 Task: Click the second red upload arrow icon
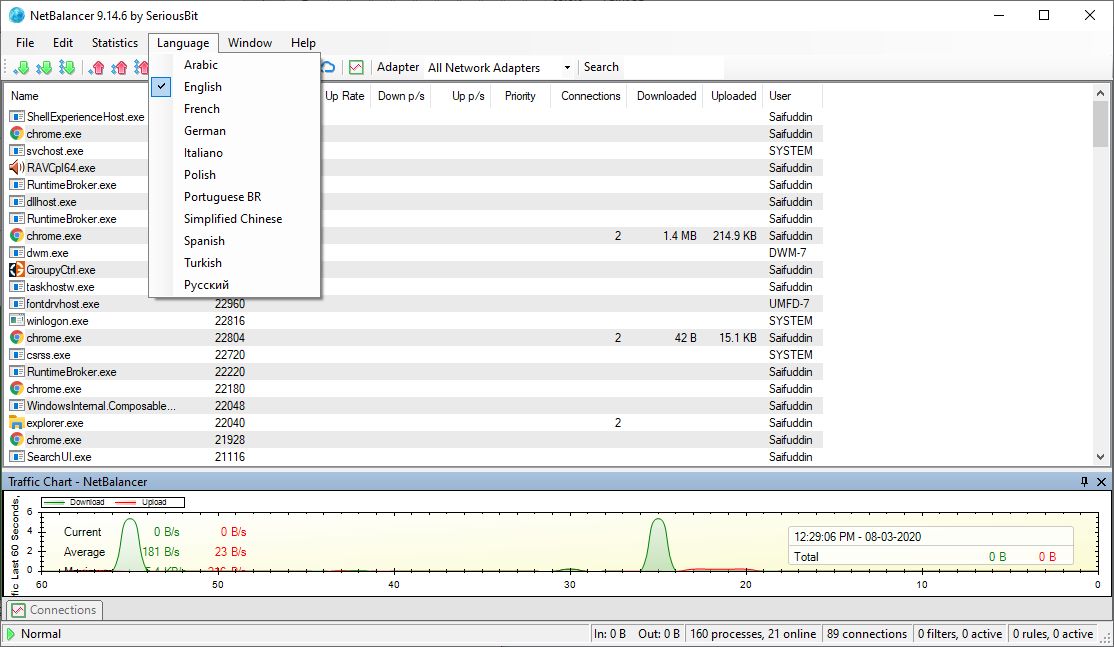(119, 67)
